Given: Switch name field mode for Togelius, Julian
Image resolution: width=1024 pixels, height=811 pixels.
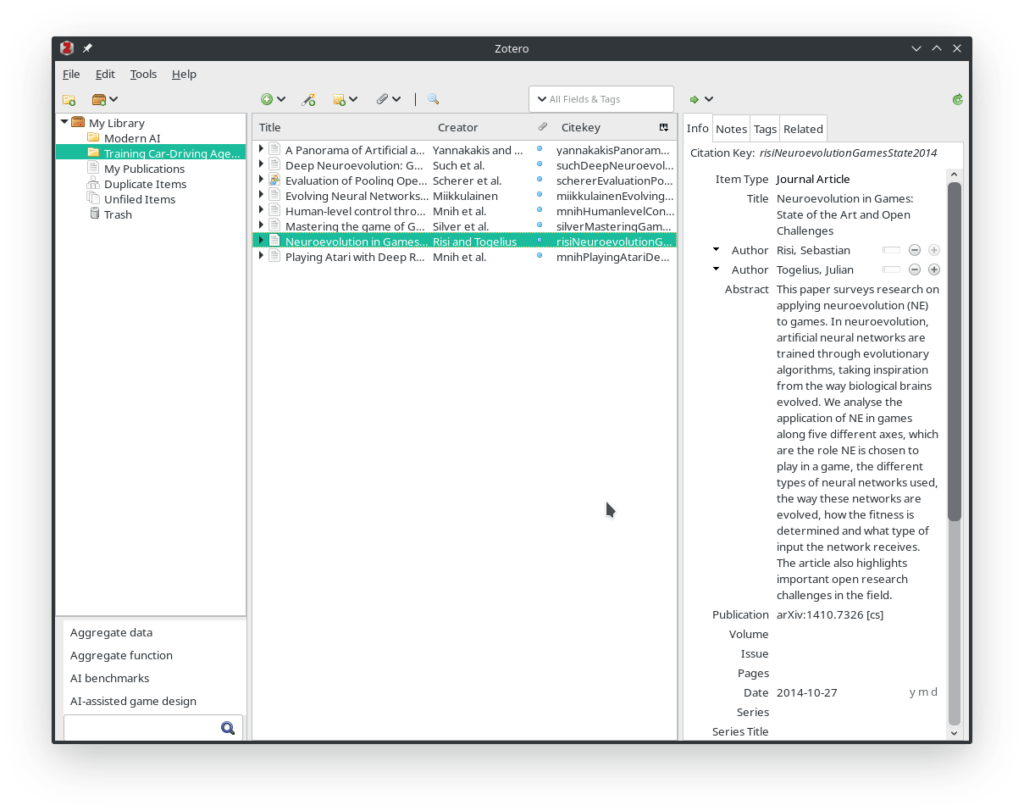Looking at the screenshot, I should tap(891, 270).
